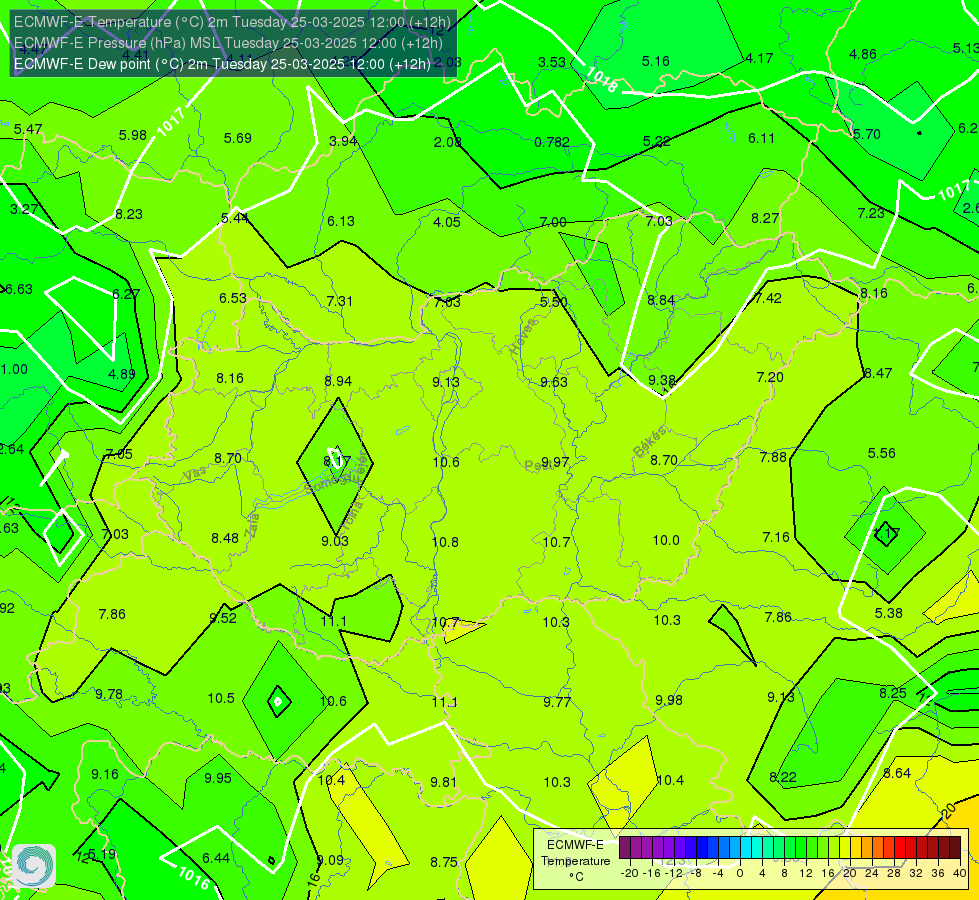979x900 pixels.
Task: Click the grid value 9.77
Action: 557,702
